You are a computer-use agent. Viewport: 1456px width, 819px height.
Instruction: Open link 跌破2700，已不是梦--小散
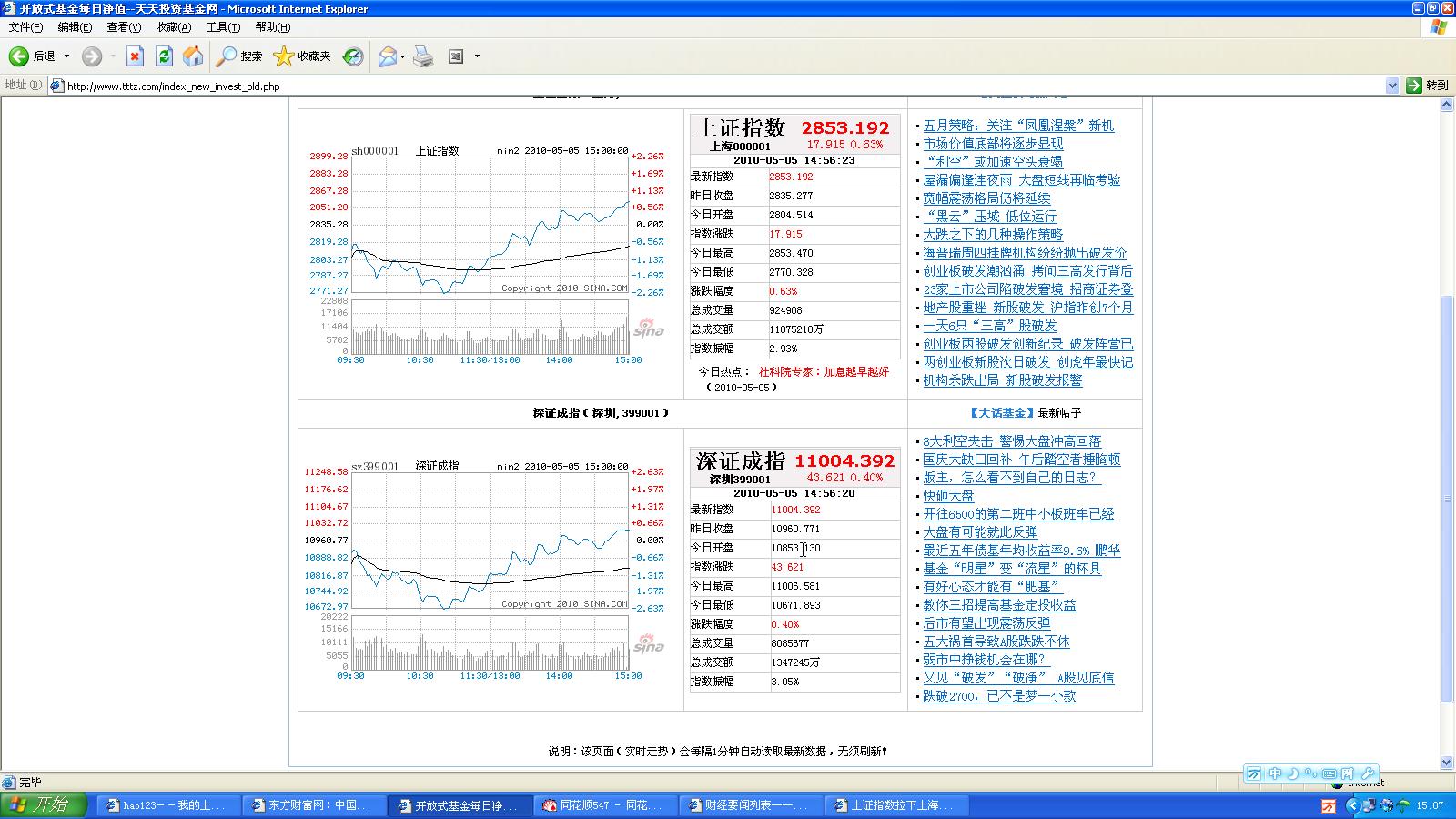tap(999, 696)
